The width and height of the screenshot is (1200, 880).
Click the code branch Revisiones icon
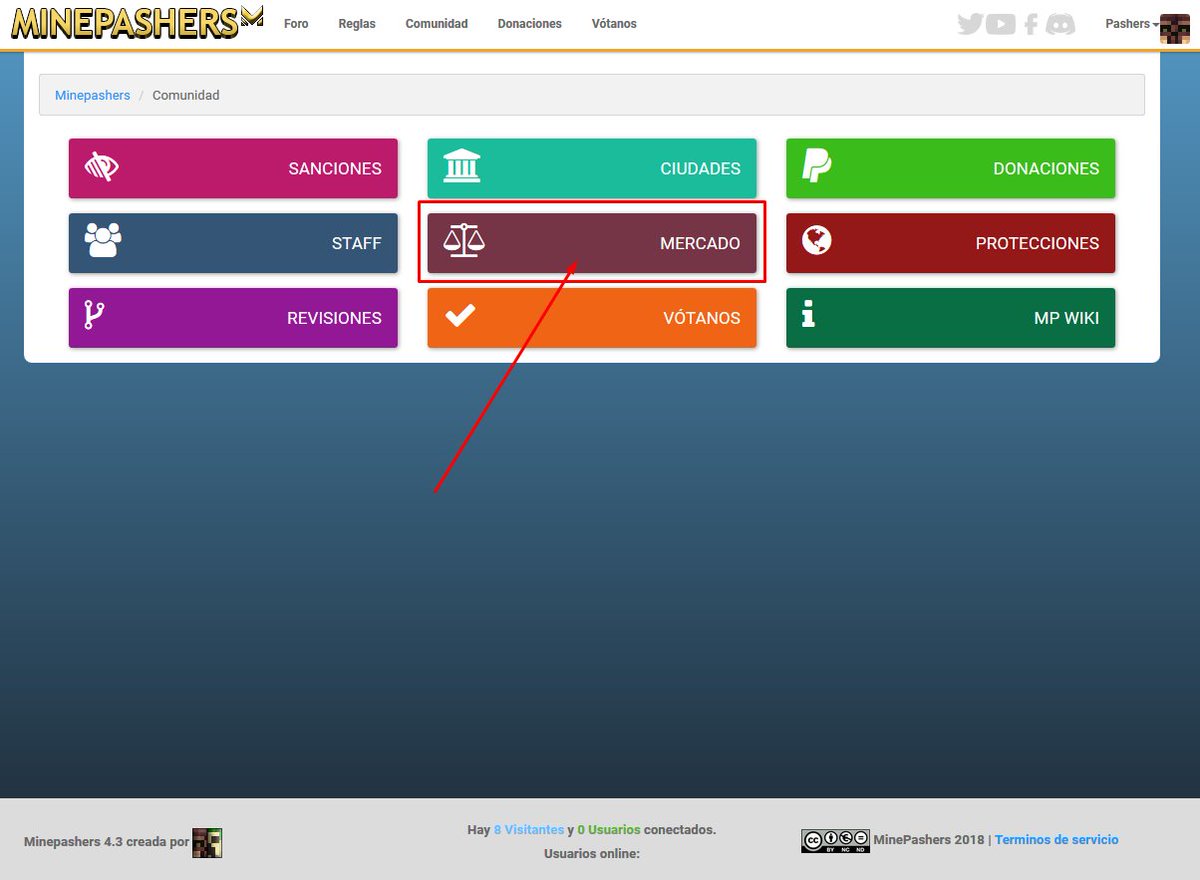[94, 315]
